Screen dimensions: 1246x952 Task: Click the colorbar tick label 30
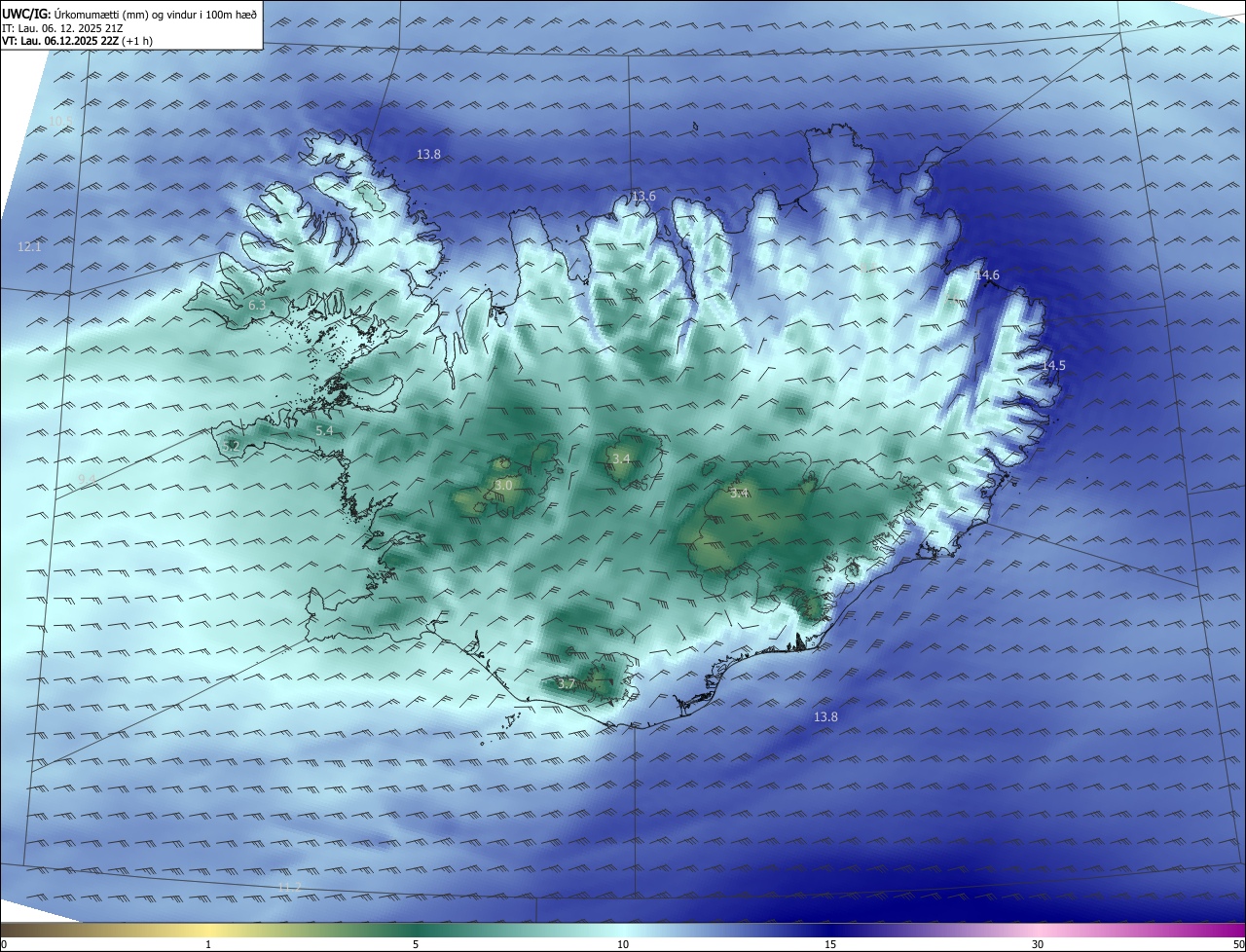1038,944
